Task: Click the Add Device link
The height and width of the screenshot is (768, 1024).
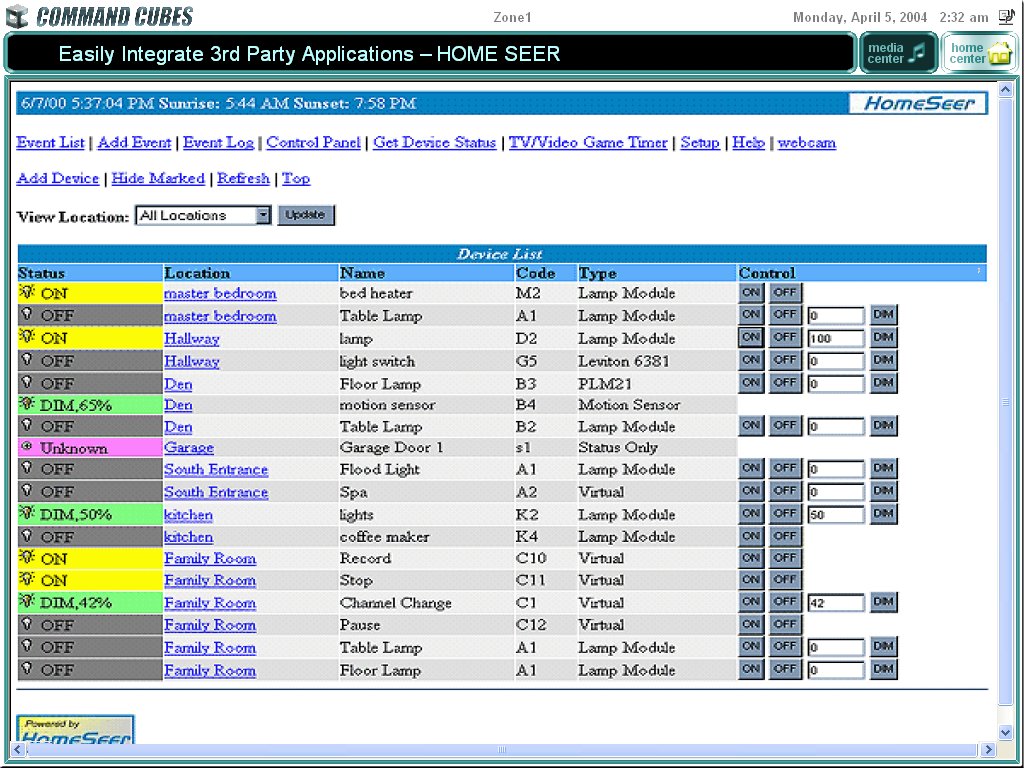Action: pyautogui.click(x=58, y=178)
